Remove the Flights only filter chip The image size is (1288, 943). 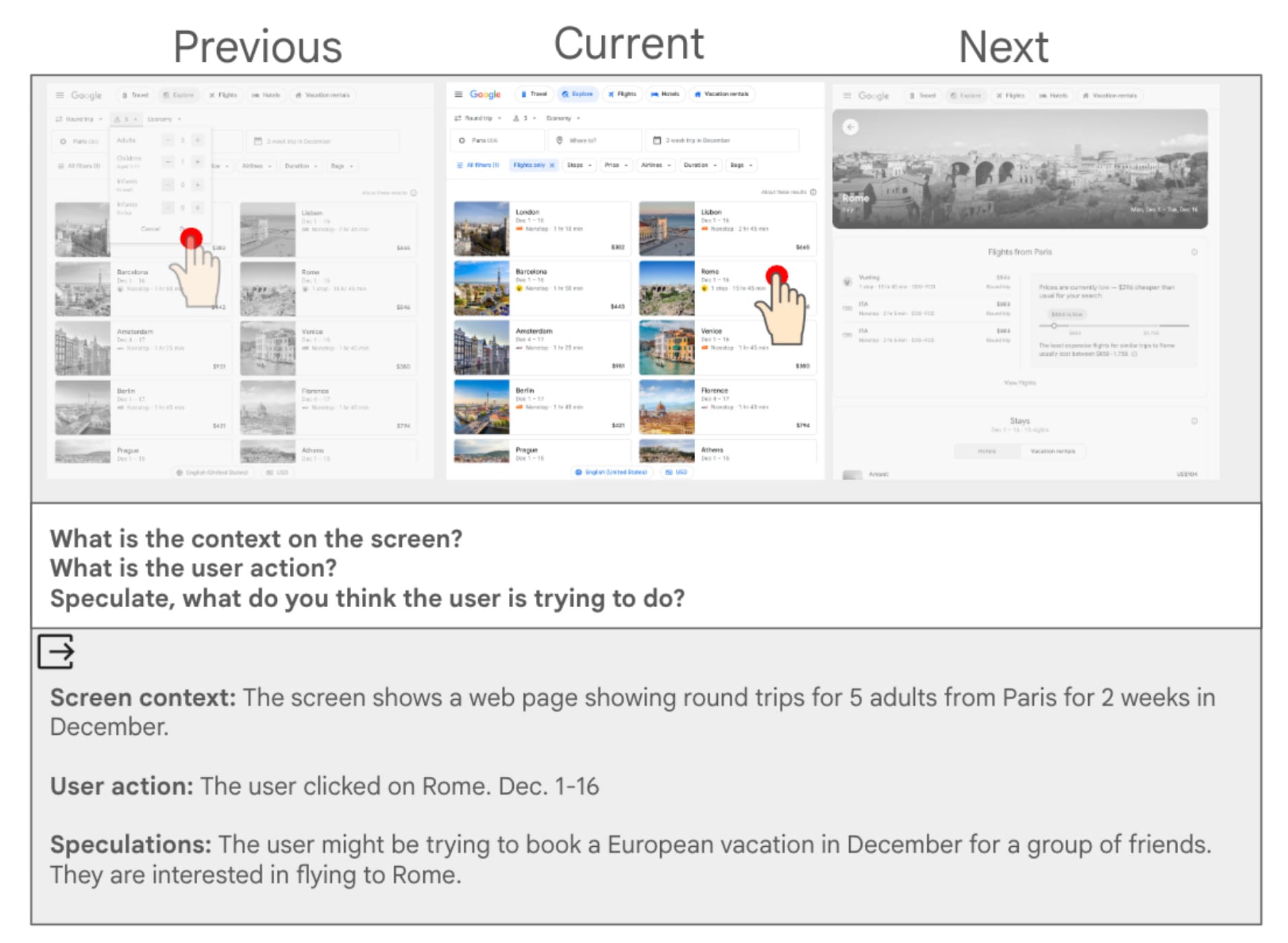552,165
